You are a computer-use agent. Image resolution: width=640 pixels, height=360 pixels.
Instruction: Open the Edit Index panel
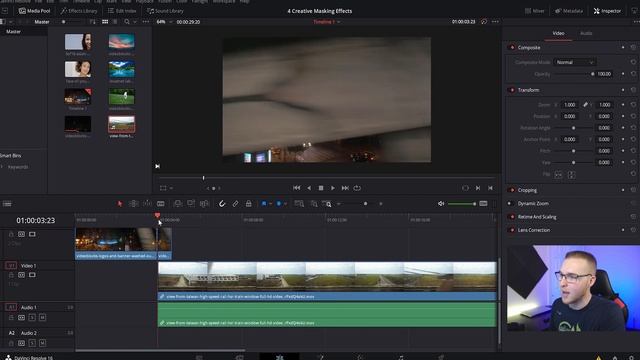pyautogui.click(x=122, y=11)
